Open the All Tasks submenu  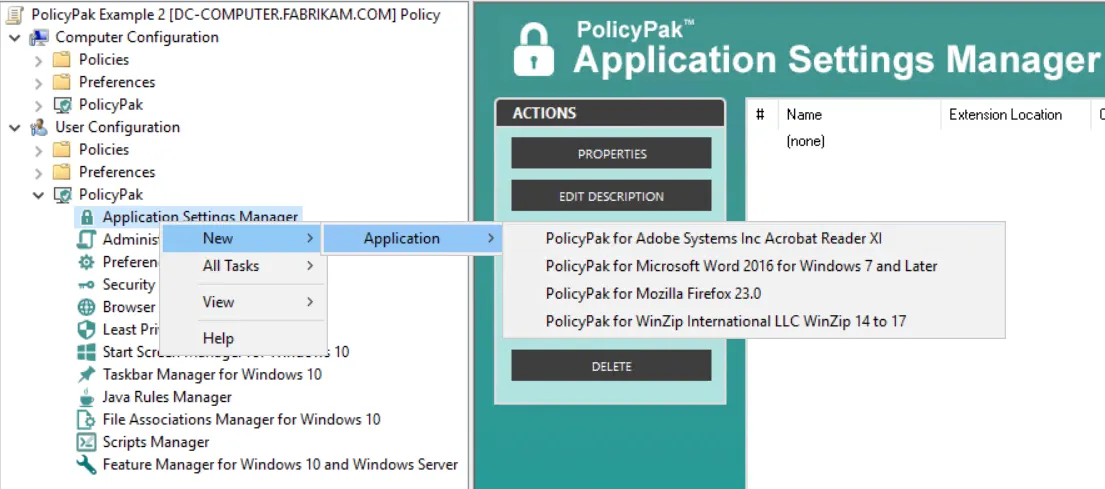pos(242,266)
